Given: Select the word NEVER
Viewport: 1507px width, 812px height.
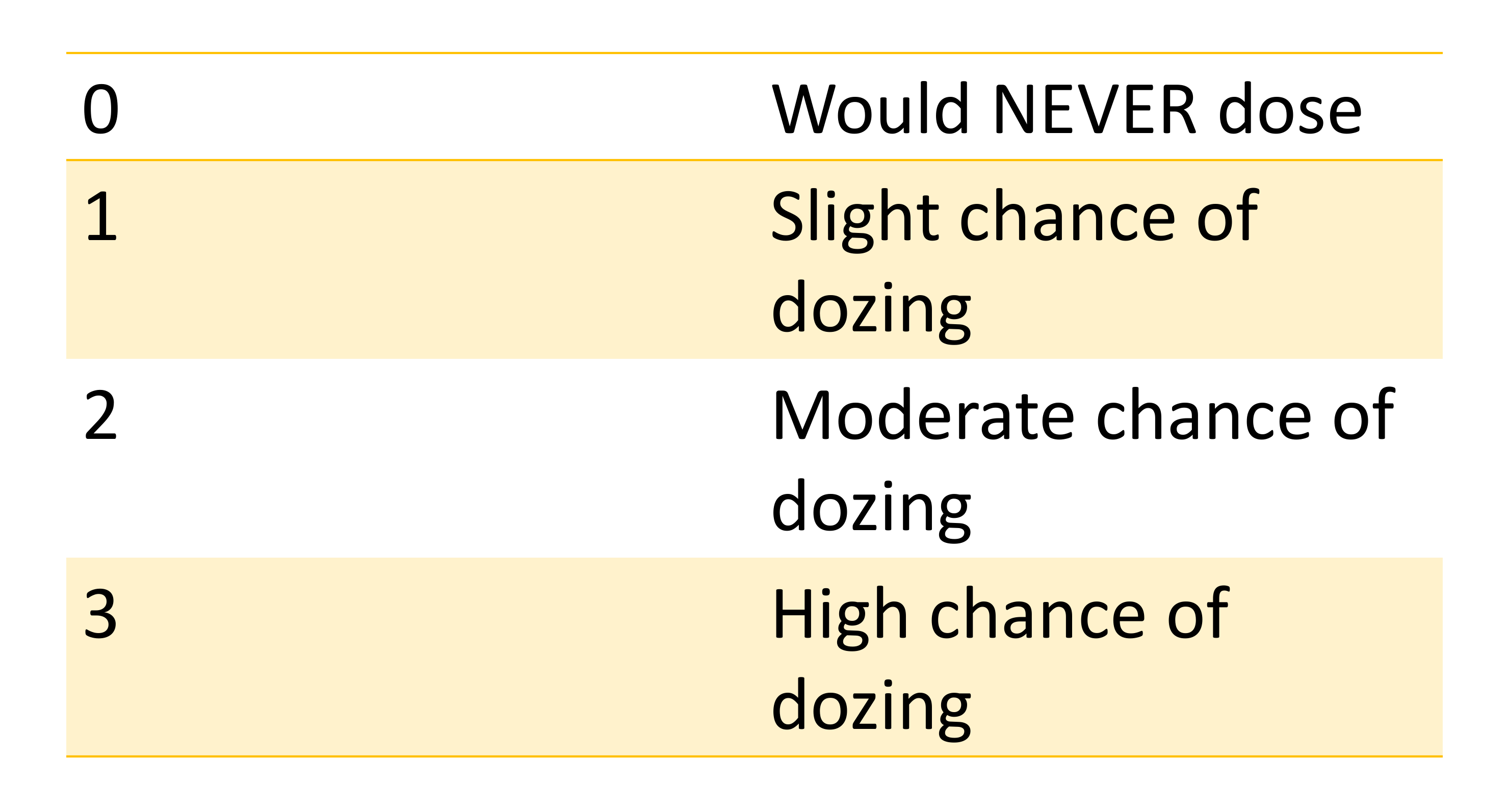Looking at the screenshot, I should click(1094, 109).
